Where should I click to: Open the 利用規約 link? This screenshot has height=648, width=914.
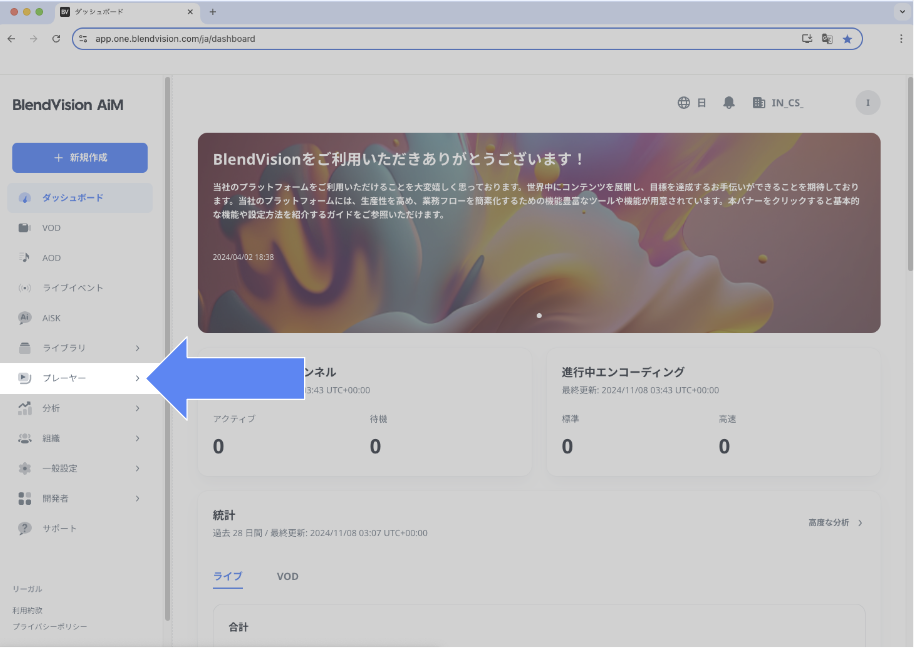(x=28, y=610)
